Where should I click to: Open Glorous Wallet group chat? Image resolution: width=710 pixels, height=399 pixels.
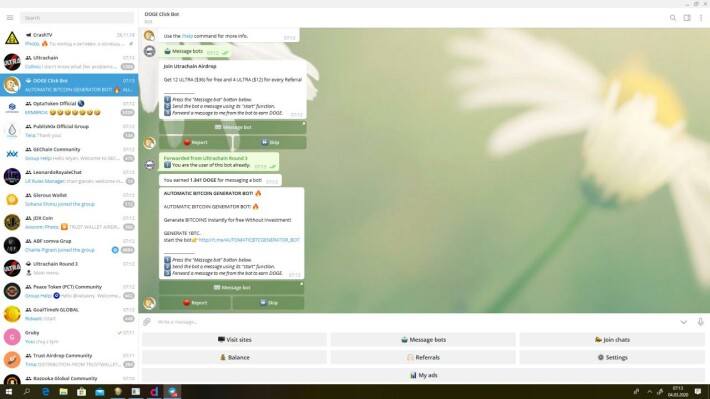pyautogui.click(x=69, y=199)
